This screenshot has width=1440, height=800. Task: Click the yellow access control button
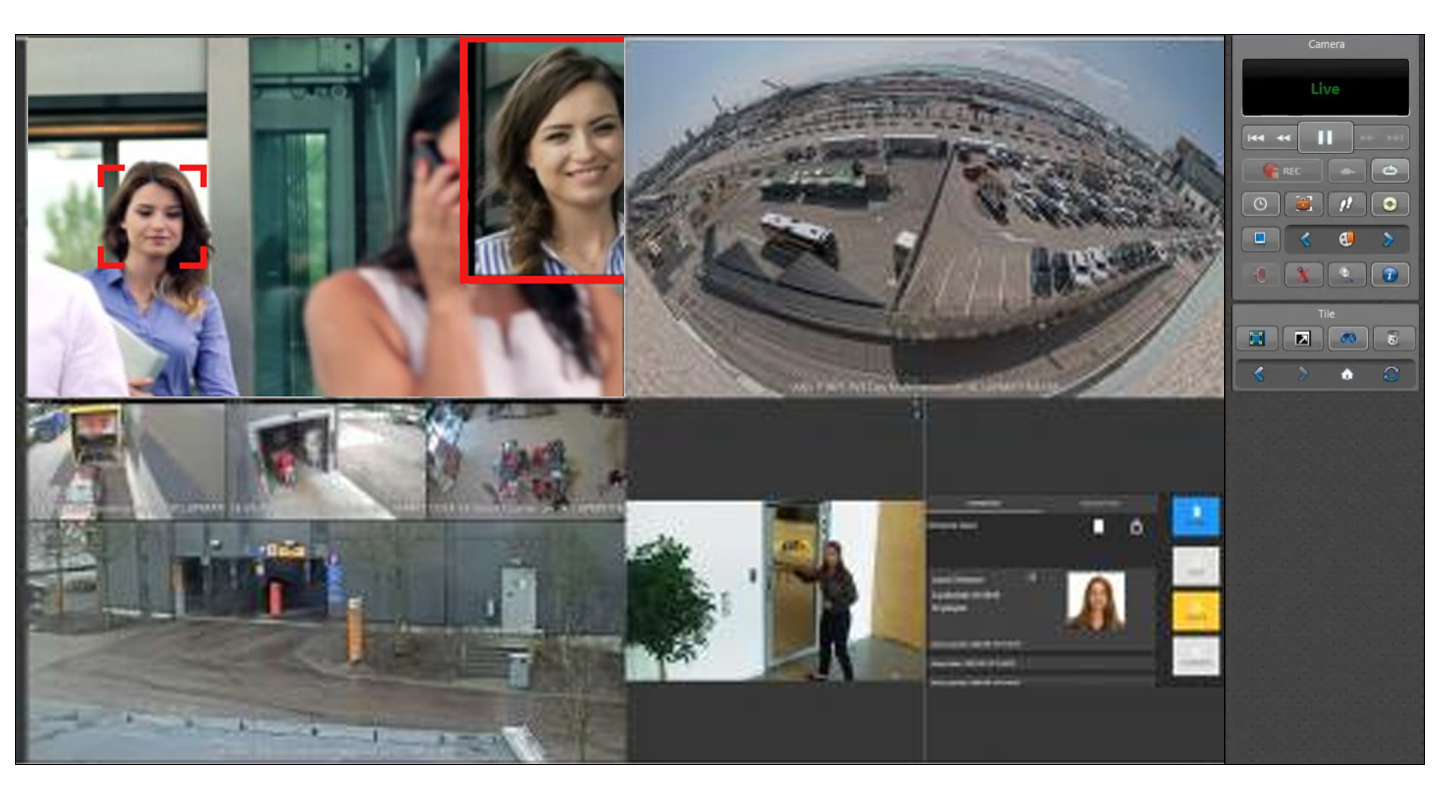1196,612
